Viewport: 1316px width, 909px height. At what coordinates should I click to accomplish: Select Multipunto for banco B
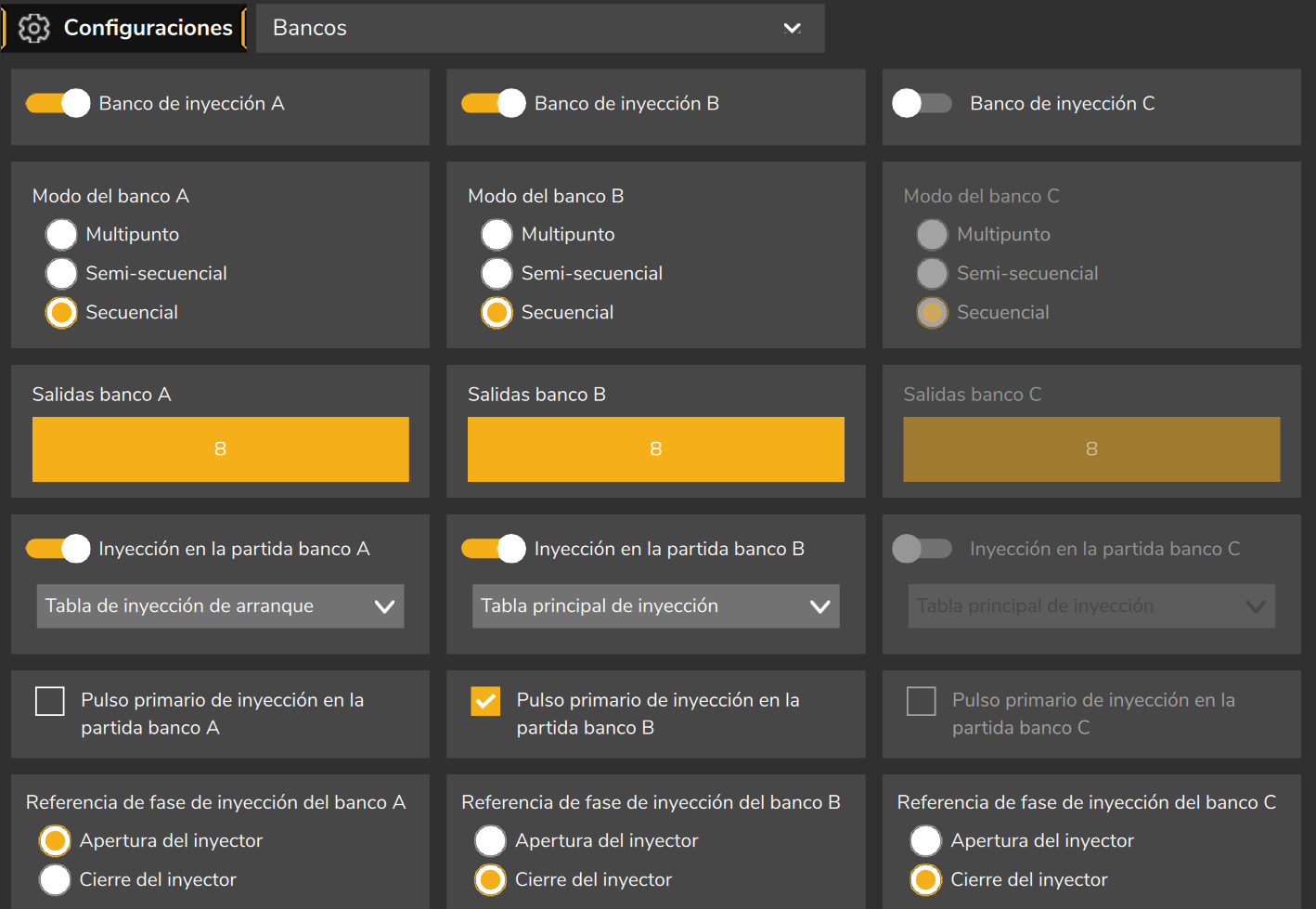(x=497, y=235)
